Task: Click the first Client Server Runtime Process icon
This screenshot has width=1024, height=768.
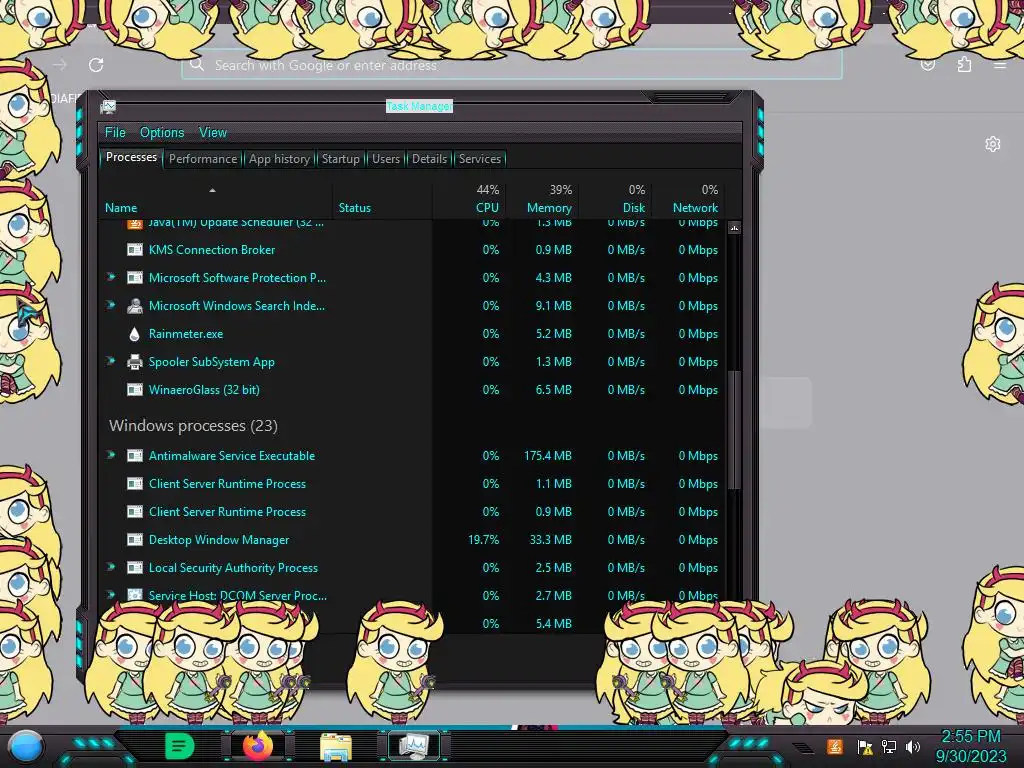Action: [135, 484]
